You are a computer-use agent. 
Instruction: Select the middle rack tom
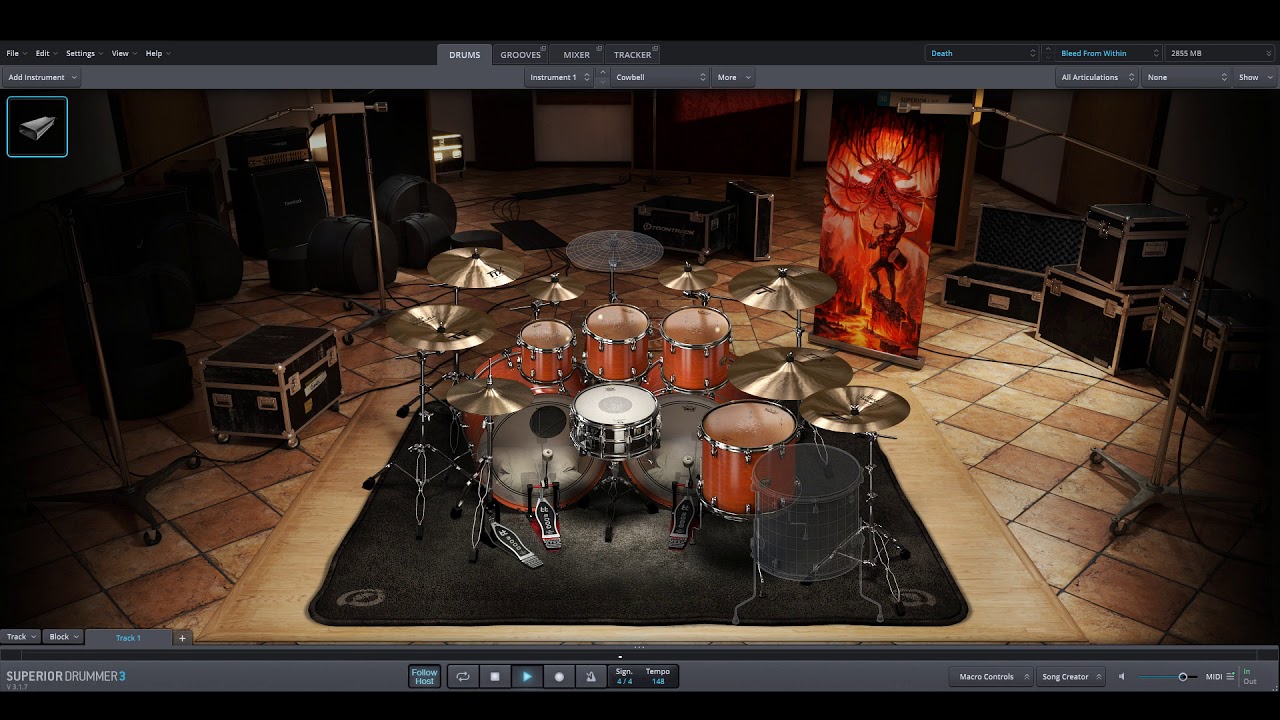point(617,342)
